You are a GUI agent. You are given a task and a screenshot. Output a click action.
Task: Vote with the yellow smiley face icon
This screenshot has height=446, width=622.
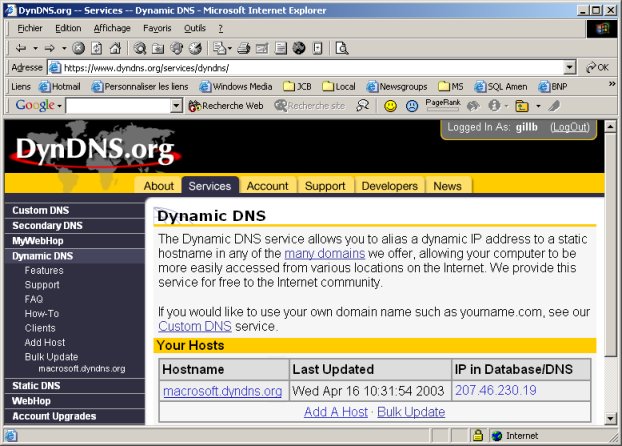click(x=390, y=106)
